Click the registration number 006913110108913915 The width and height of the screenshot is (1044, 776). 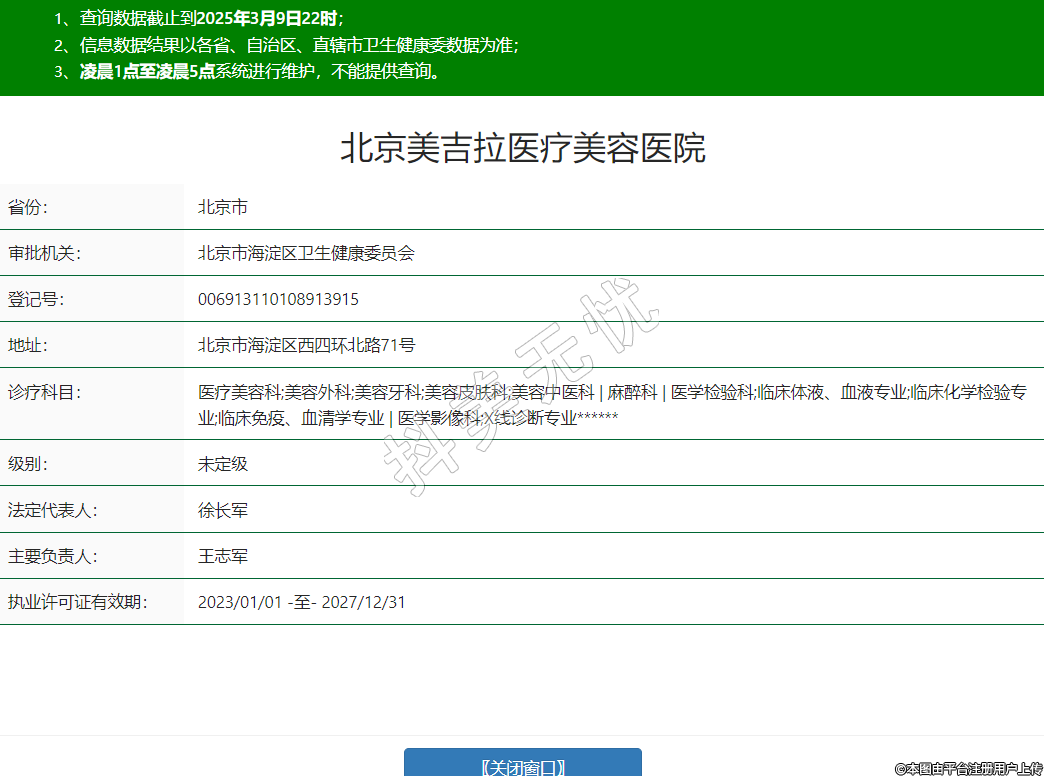[278, 299]
